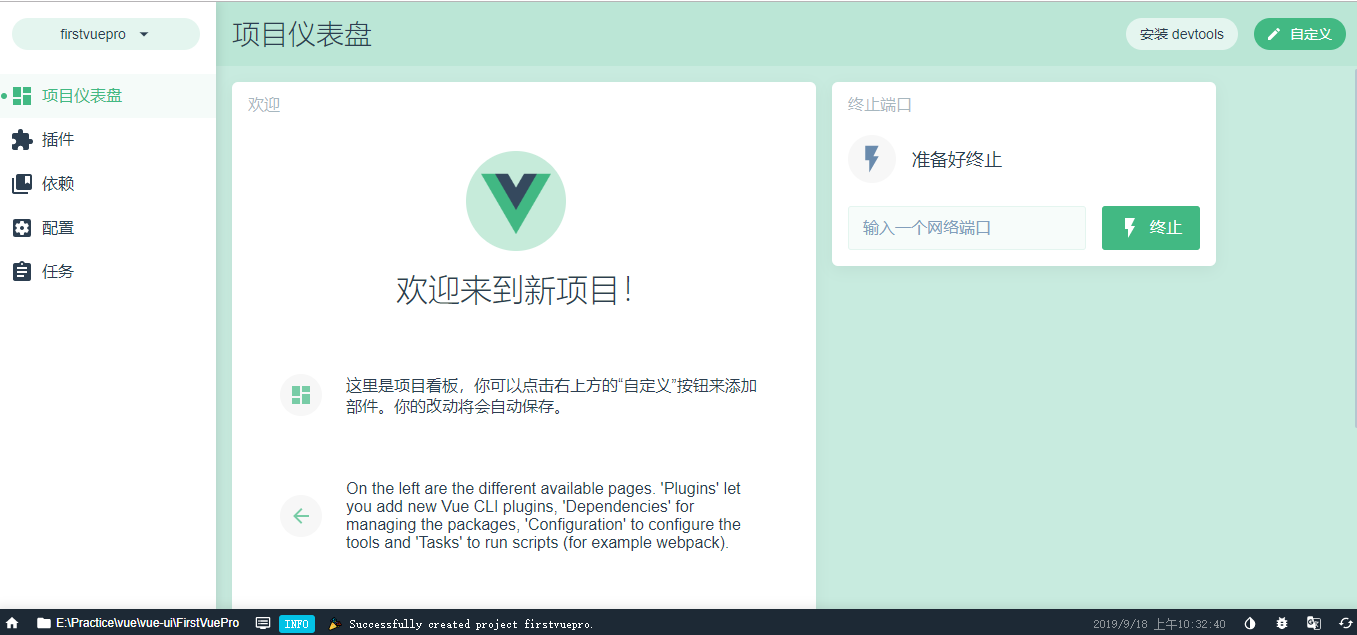Click the 终止端口 card title
This screenshot has height=635, width=1357.
pyautogui.click(x=880, y=104)
